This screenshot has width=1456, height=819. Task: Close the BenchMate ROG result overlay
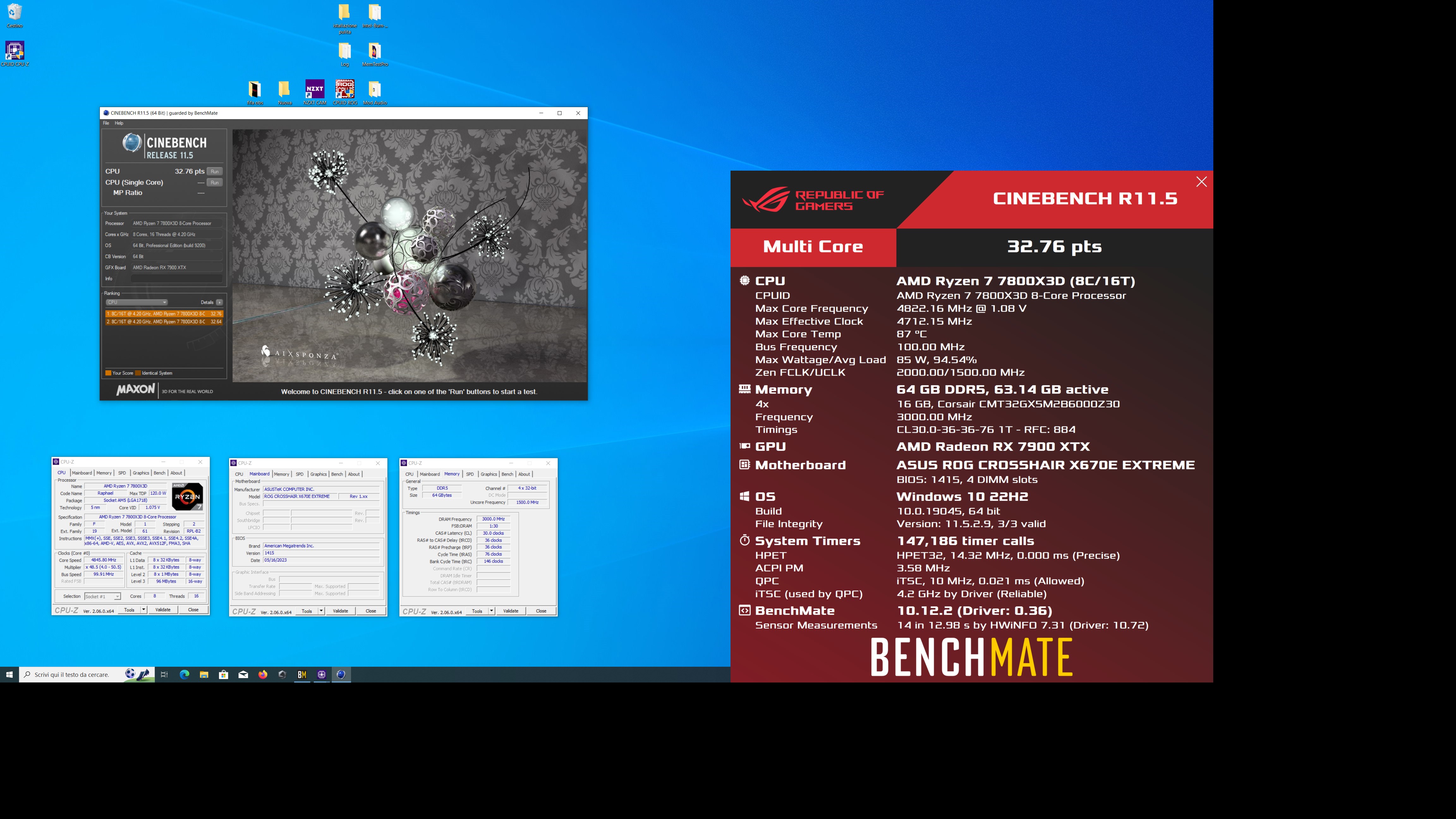(1201, 181)
